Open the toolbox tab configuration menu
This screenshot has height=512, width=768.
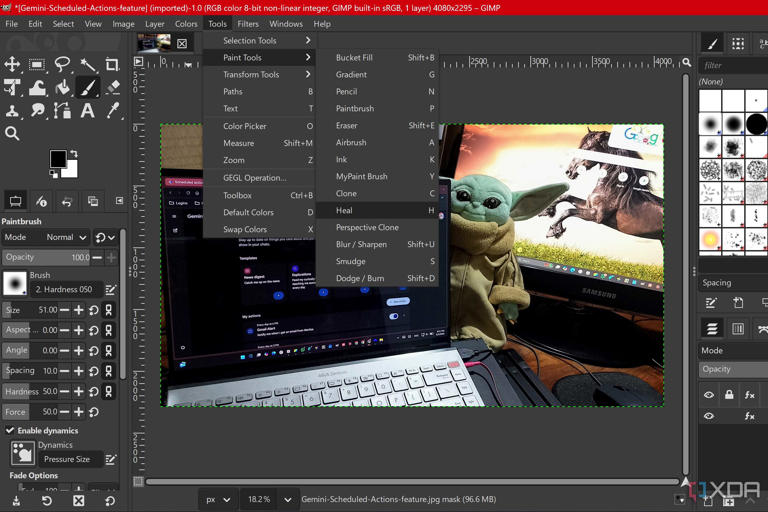pos(119,200)
